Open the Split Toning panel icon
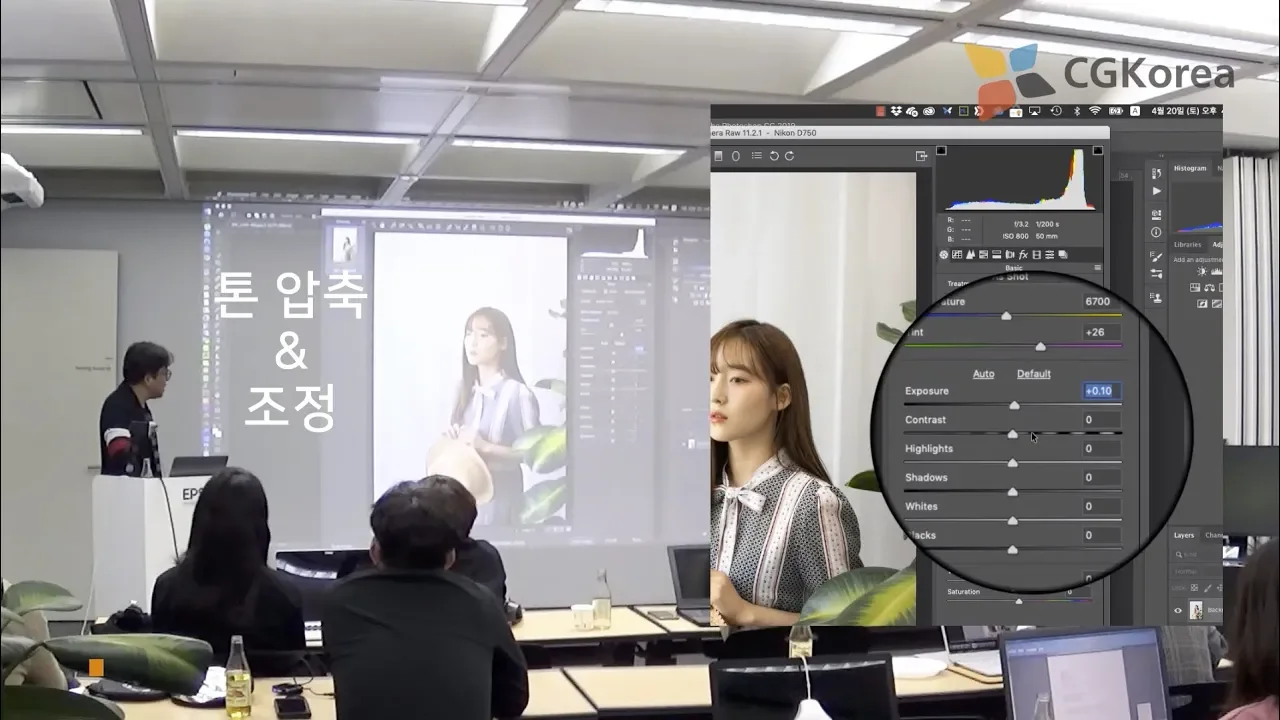Image resolution: width=1280 pixels, height=720 pixels. point(996,255)
